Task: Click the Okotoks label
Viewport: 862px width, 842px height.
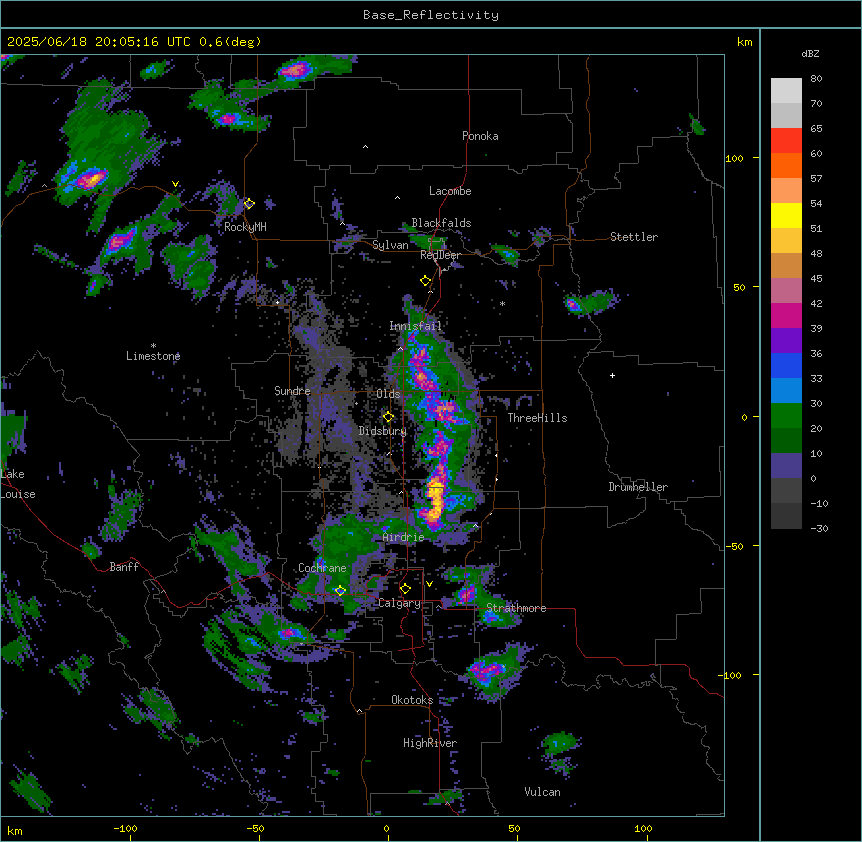Action: pos(412,700)
